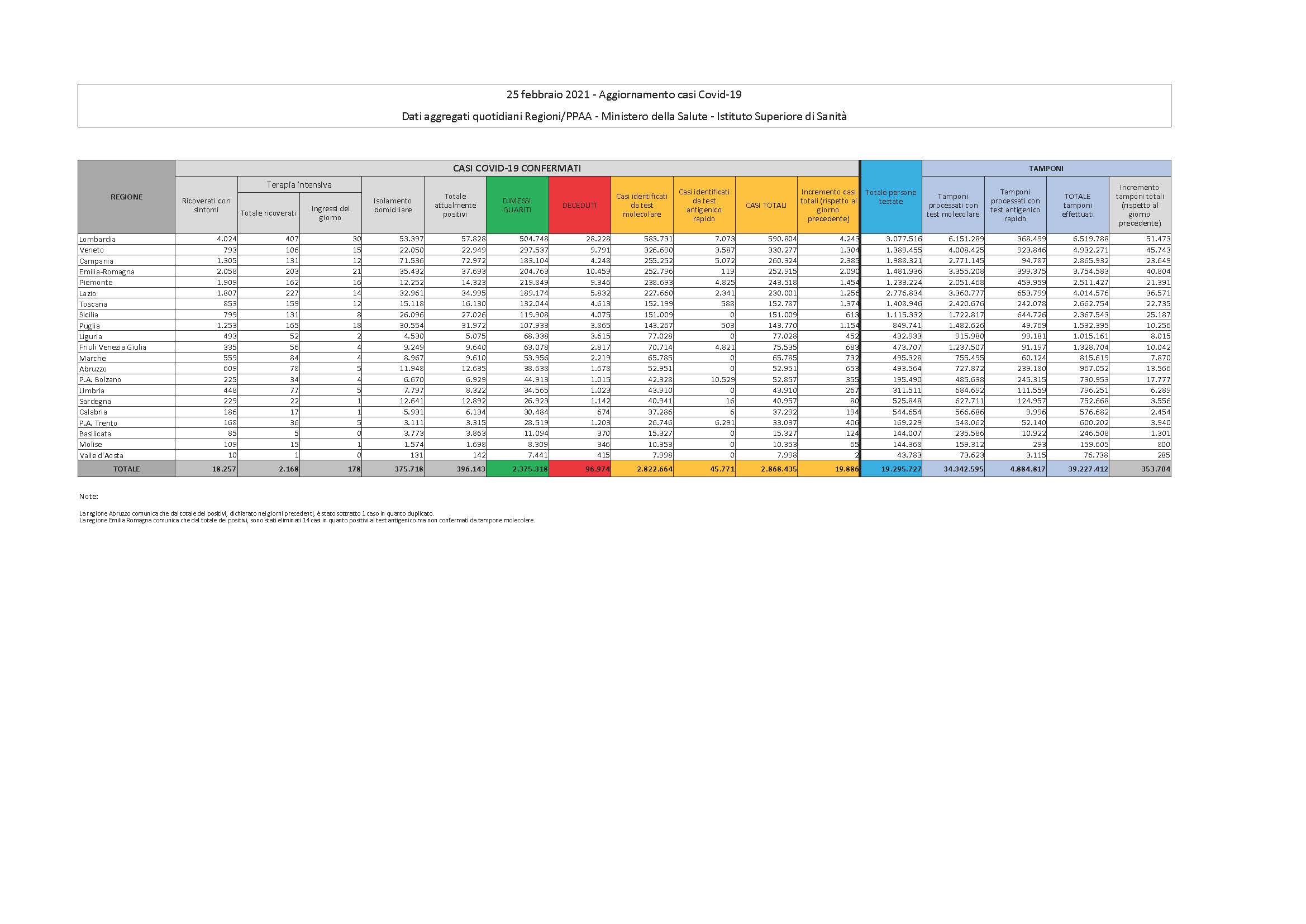Viewport: 1306px width, 924px height.
Task: Select the Friuli Venezia Giulia row label
Action: point(113,347)
